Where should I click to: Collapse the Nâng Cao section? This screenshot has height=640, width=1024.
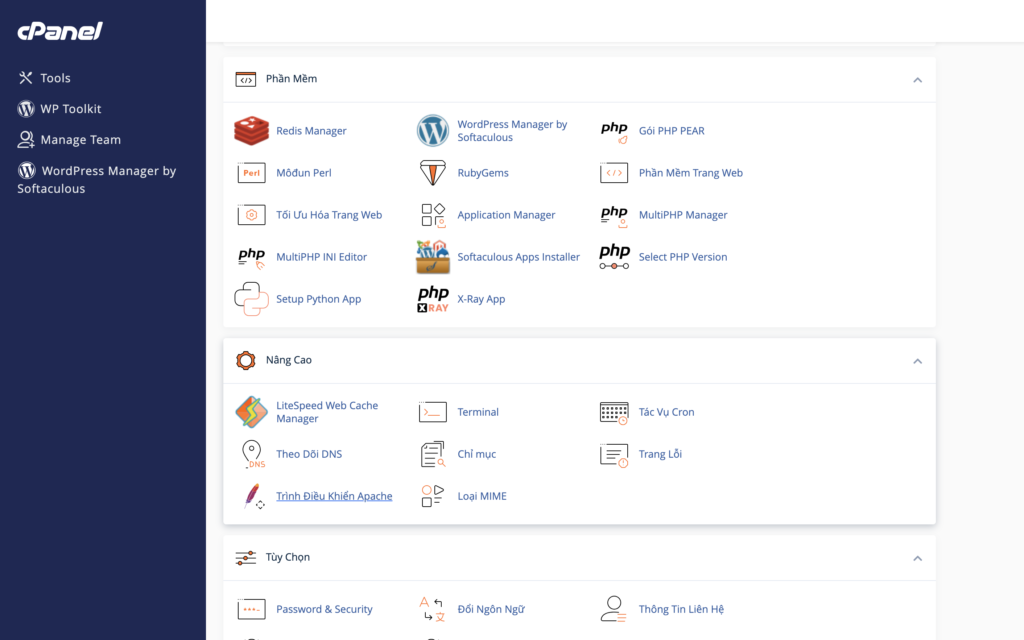[x=917, y=360]
